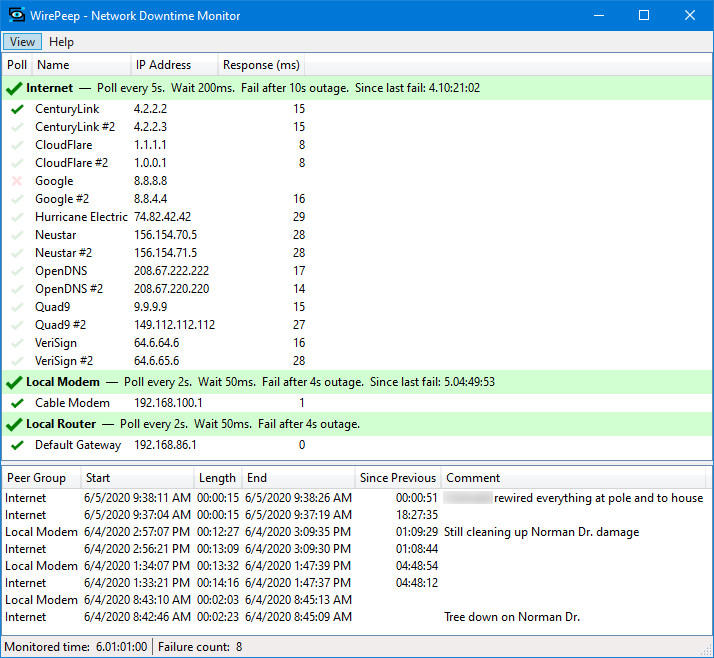The image size is (714, 658).
Task: Click the CloudFlare #2 poll checkmark
Action: coord(17,163)
